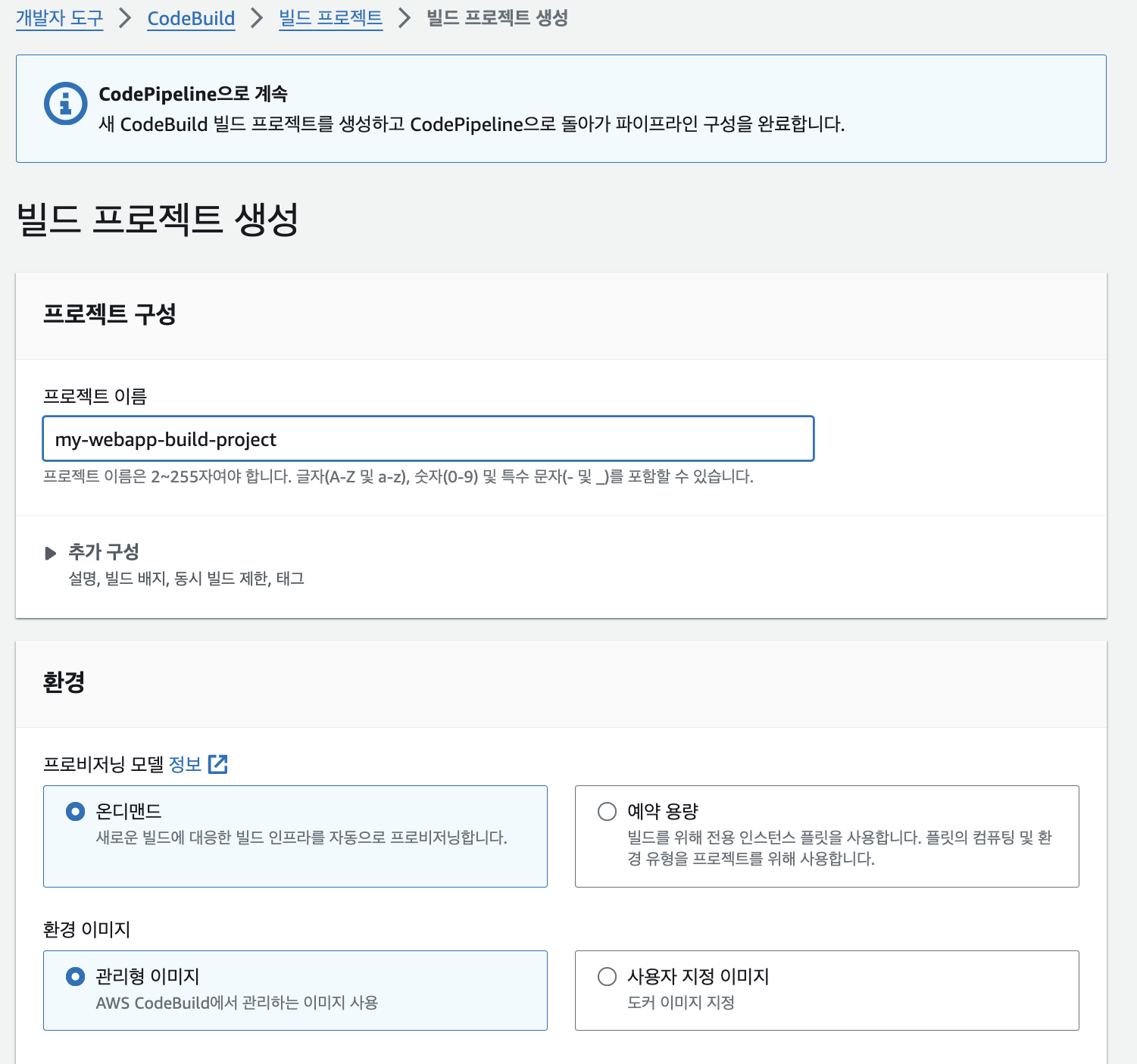Navigate to 빌드 프로젝트 breadcrumb

click(330, 18)
